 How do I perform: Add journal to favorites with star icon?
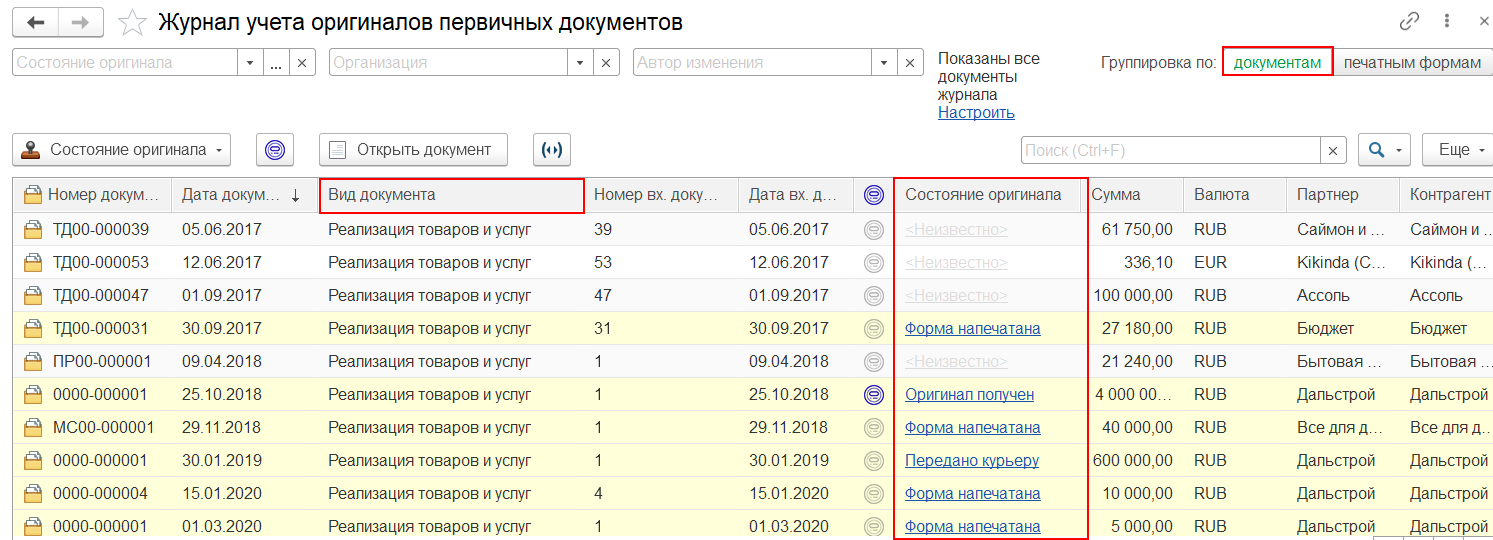pos(131,22)
